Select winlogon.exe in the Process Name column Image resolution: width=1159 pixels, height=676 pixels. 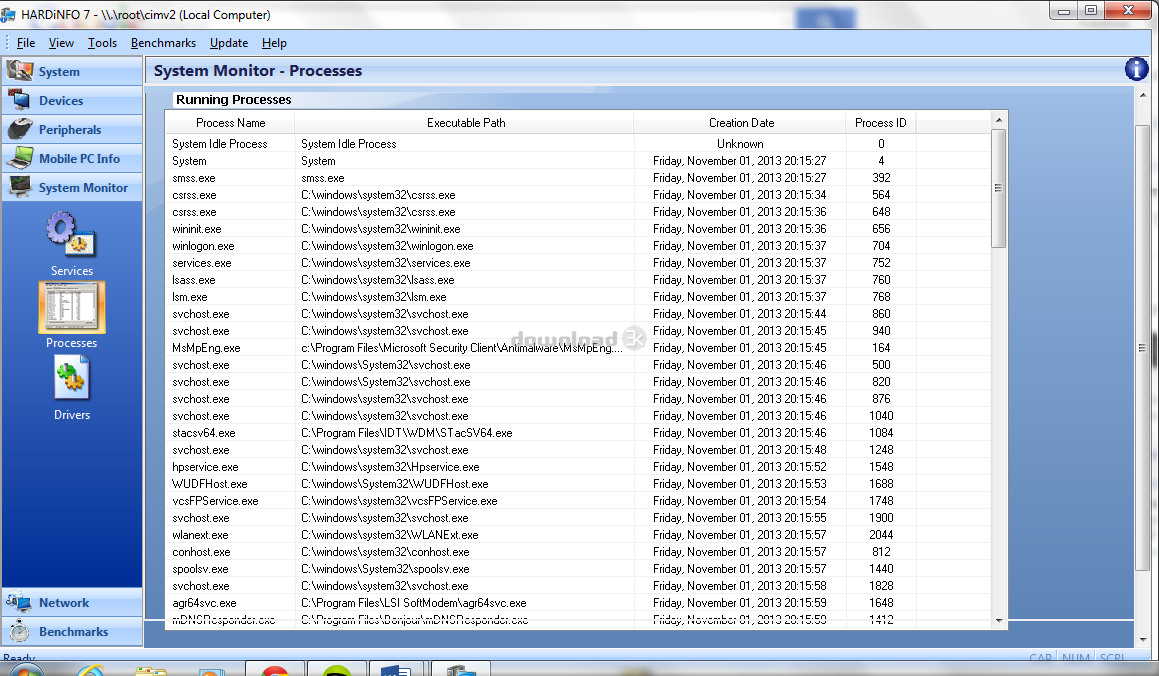[203, 246]
